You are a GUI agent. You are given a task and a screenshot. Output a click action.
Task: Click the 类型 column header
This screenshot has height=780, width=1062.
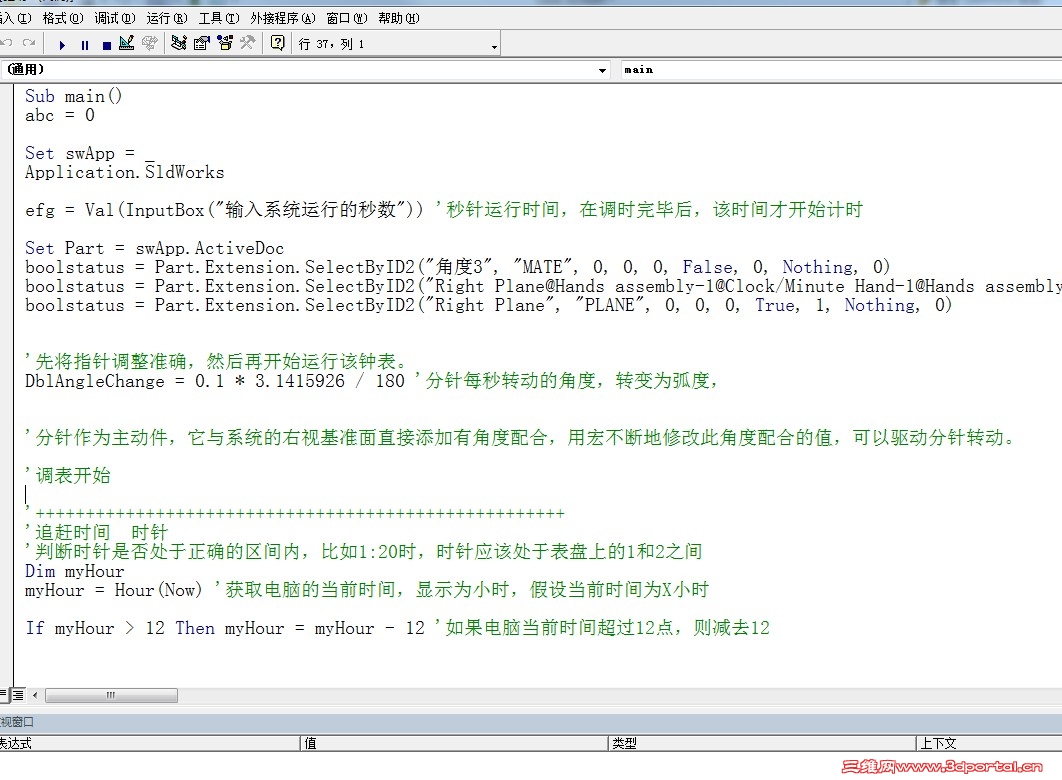(762, 743)
